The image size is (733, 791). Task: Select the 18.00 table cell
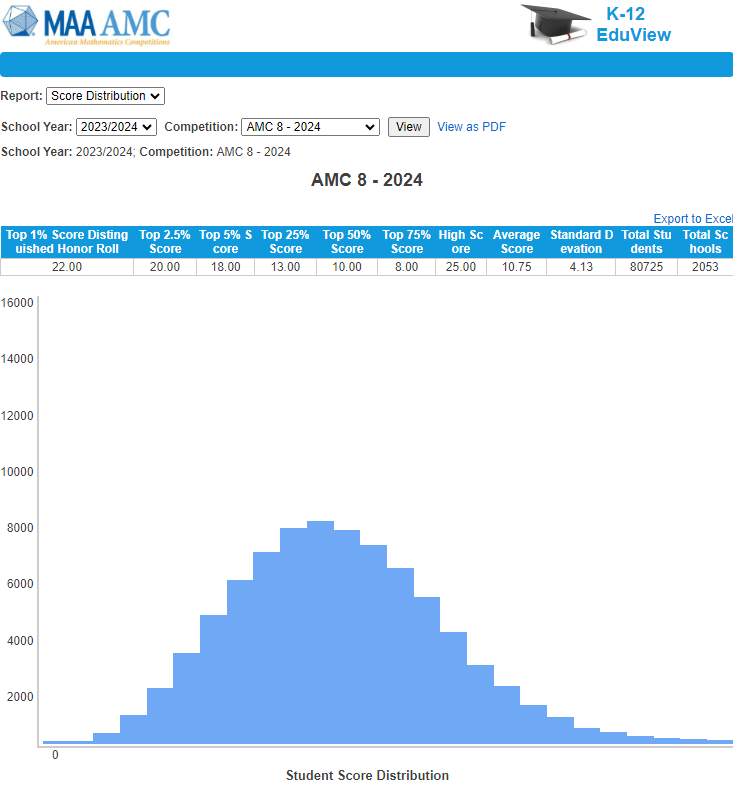[225, 267]
